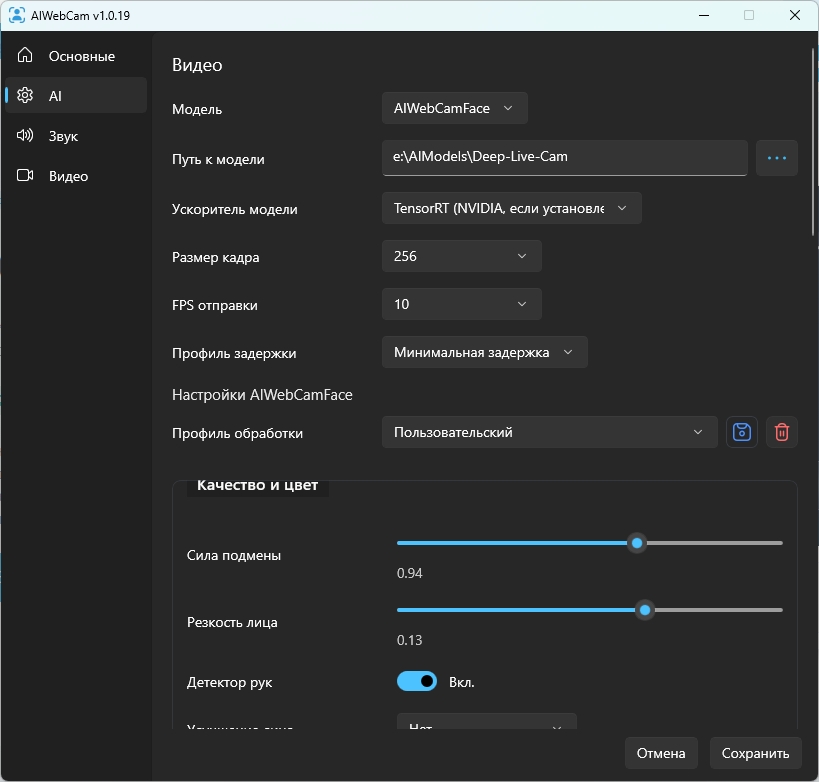Click the Качество и цвет group title

pos(257,485)
